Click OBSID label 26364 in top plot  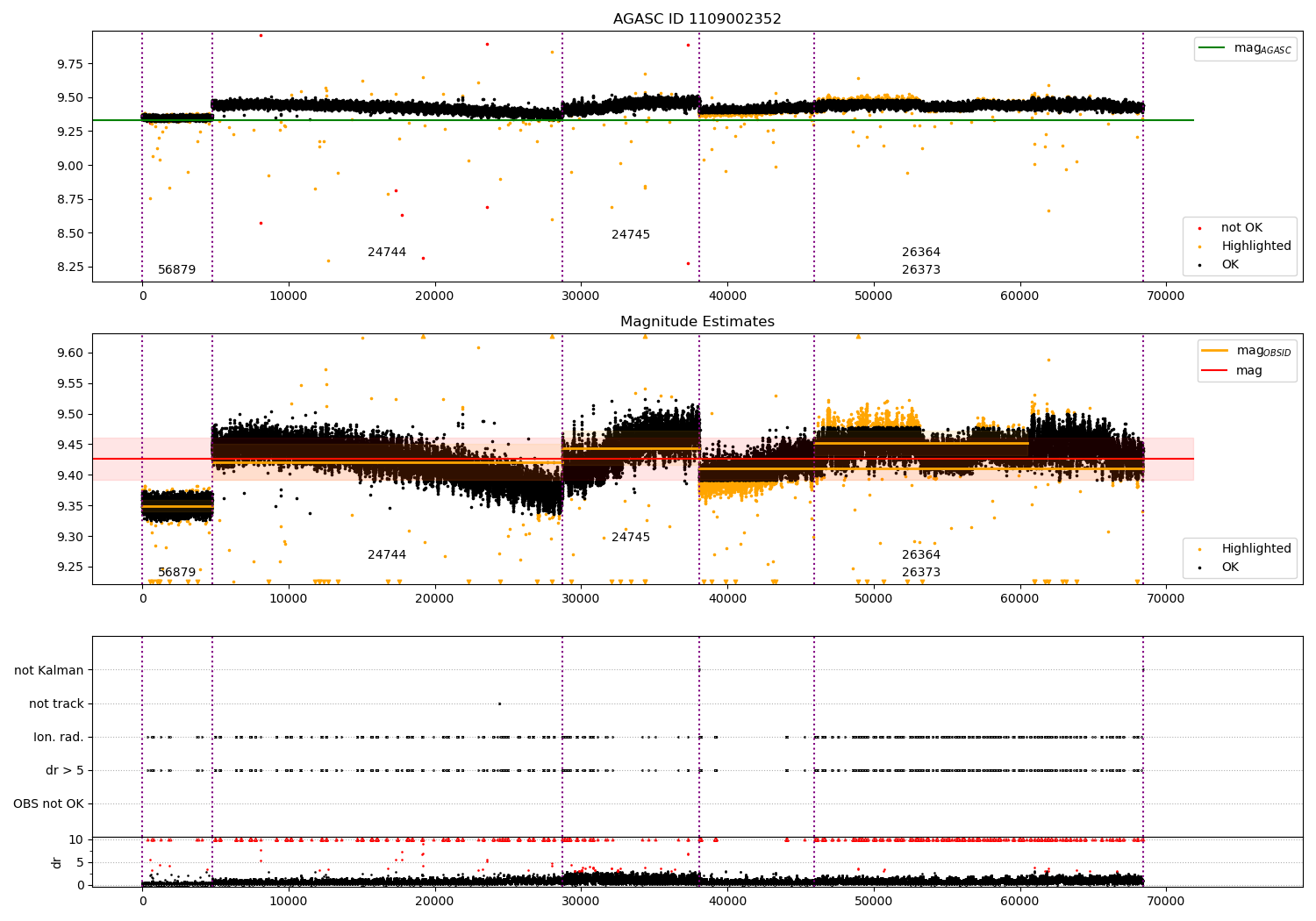pos(921,253)
